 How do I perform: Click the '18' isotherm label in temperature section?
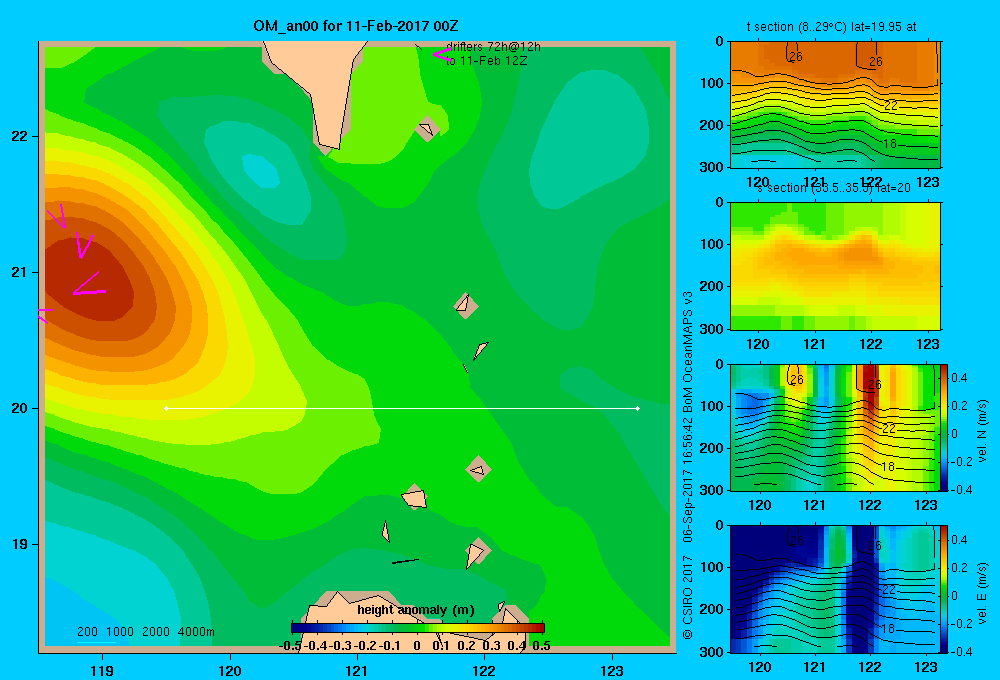point(890,144)
